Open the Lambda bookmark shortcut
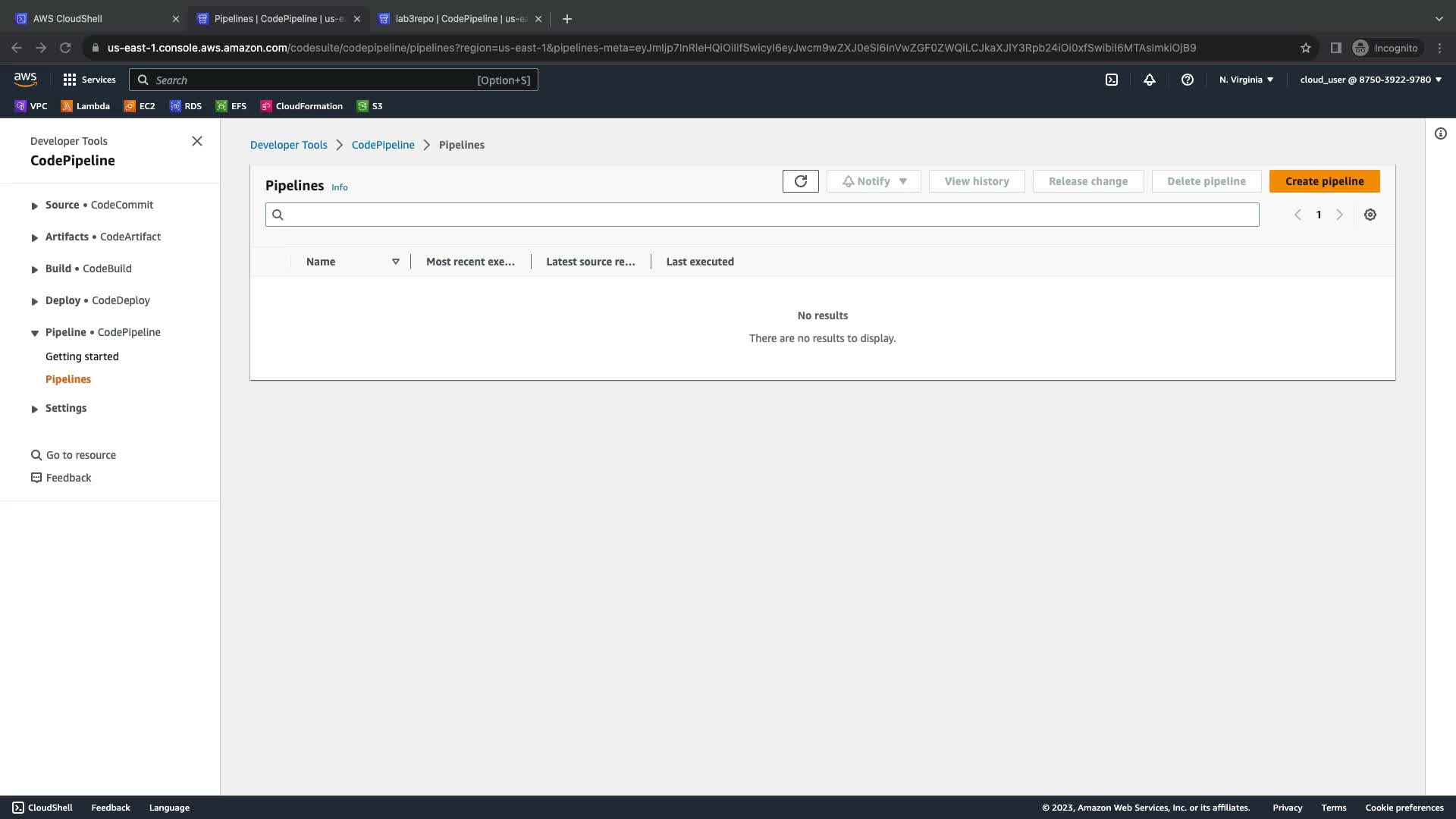The width and height of the screenshot is (1456, 819). tap(85, 106)
